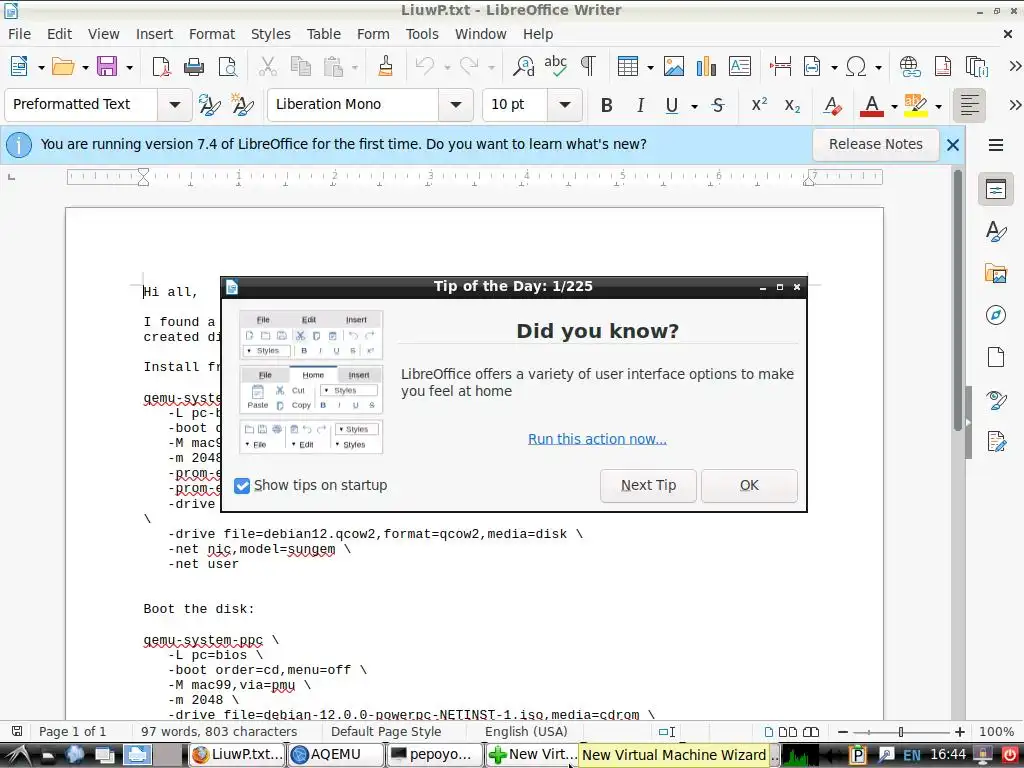Click Update Selected Style icon

[x=209, y=104]
